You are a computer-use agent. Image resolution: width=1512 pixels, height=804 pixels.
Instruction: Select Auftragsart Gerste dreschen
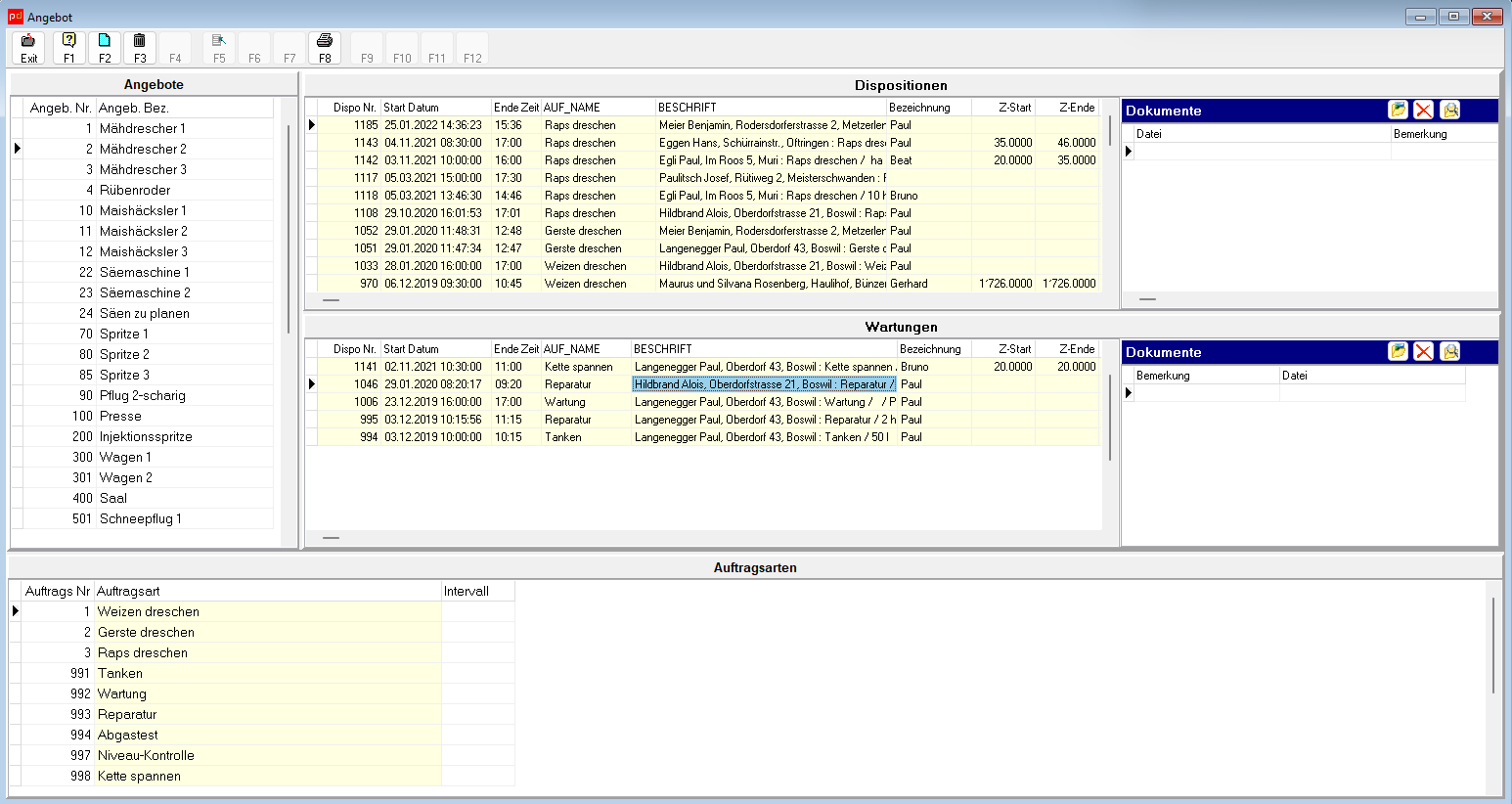click(x=268, y=632)
